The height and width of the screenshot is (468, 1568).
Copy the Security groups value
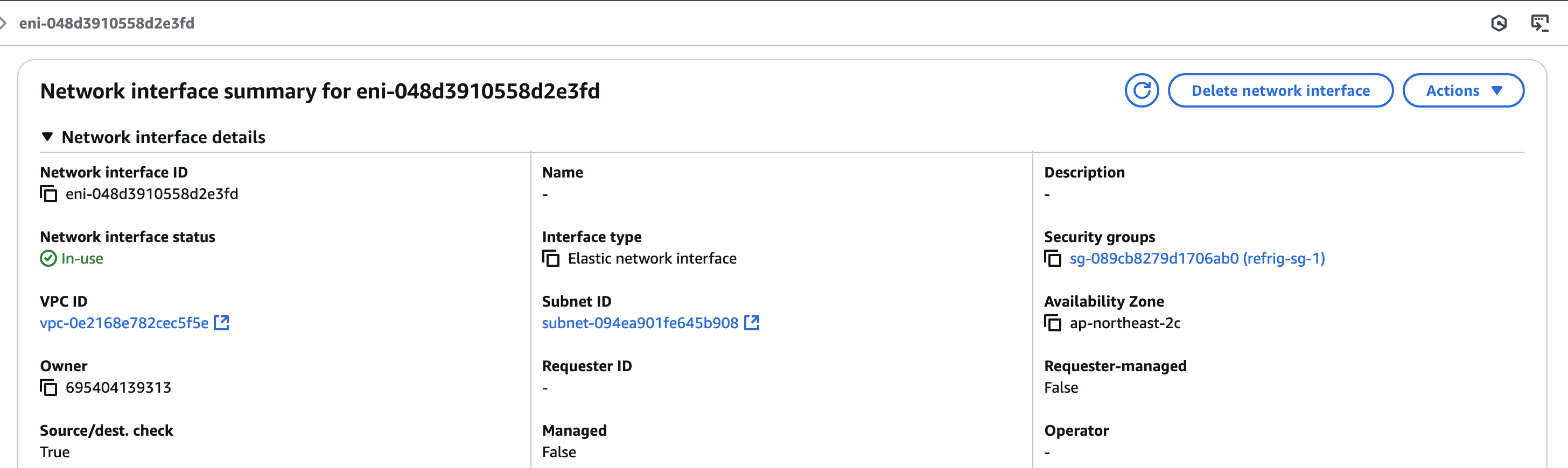1053,258
